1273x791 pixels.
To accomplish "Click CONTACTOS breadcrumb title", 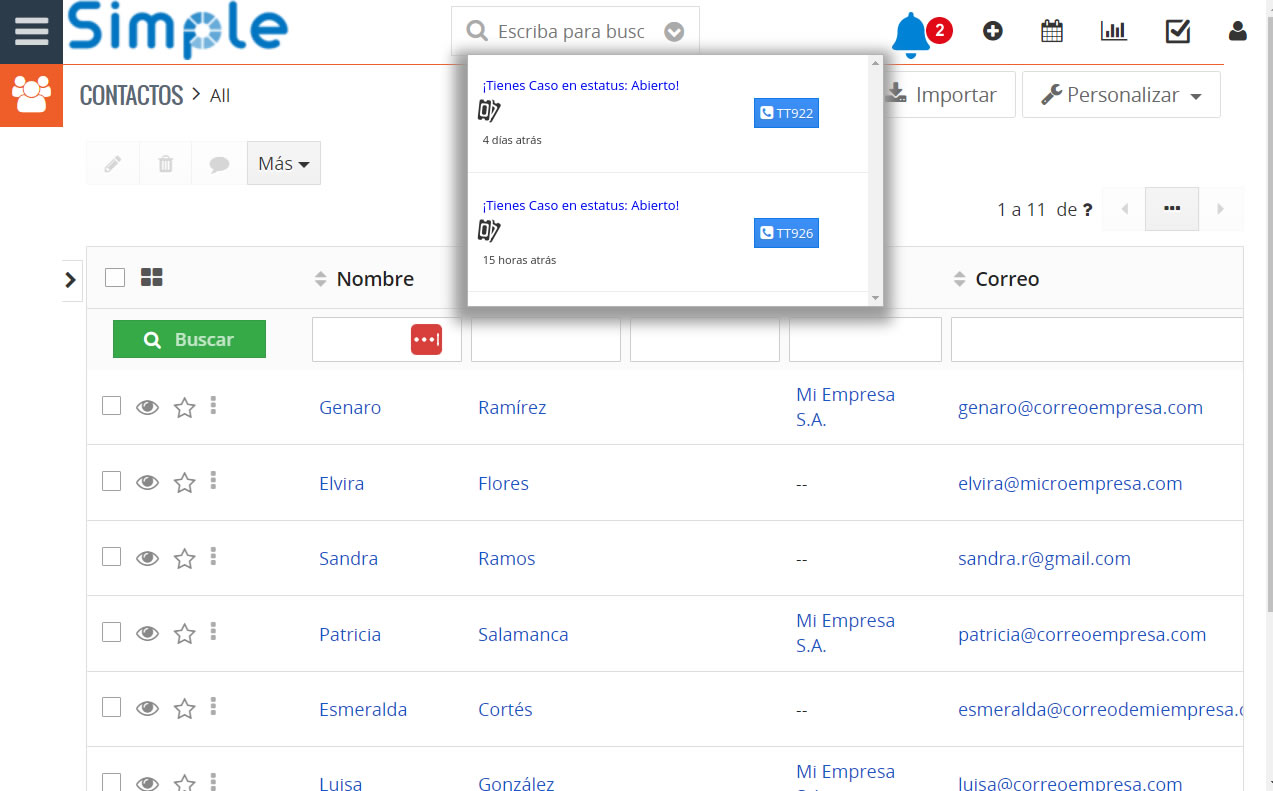I will (x=131, y=95).
